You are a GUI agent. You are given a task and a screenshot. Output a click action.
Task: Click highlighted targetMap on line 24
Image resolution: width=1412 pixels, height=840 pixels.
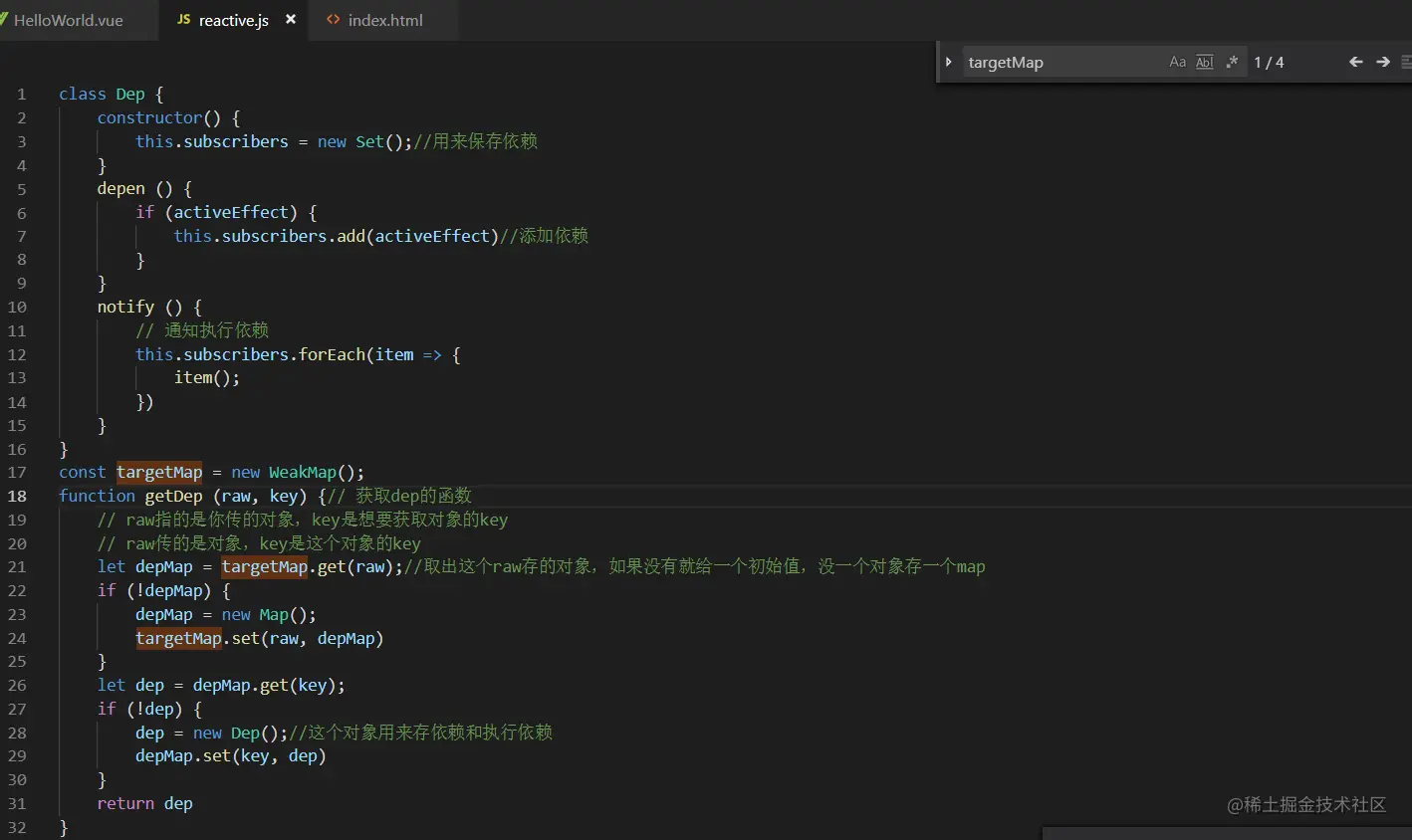(178, 638)
